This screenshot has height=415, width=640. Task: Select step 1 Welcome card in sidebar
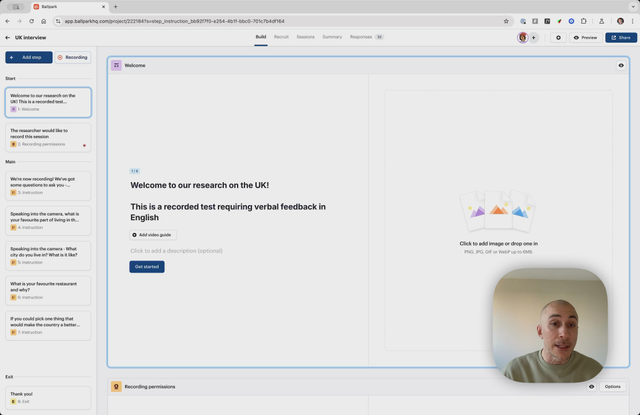(x=48, y=102)
